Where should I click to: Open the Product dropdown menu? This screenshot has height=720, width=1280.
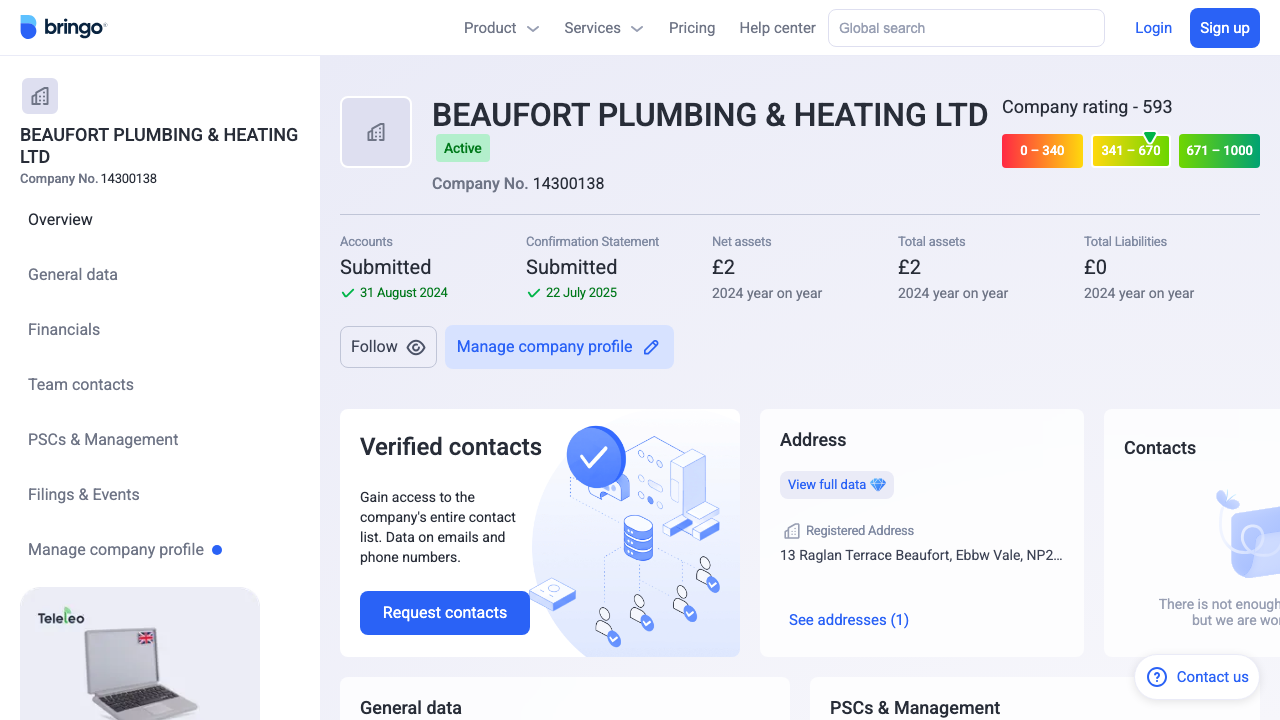[501, 28]
